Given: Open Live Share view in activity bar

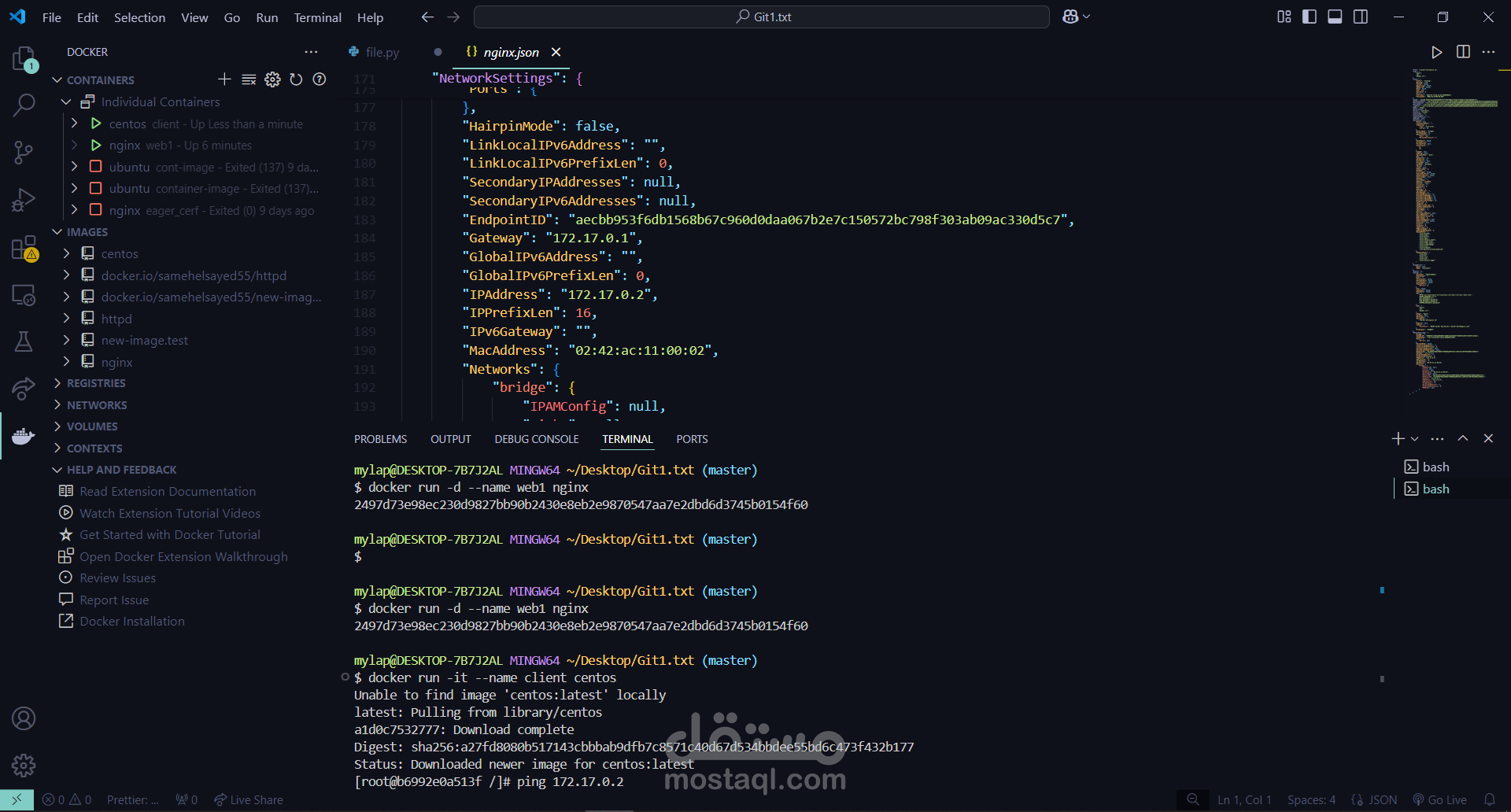Looking at the screenshot, I should [x=24, y=389].
